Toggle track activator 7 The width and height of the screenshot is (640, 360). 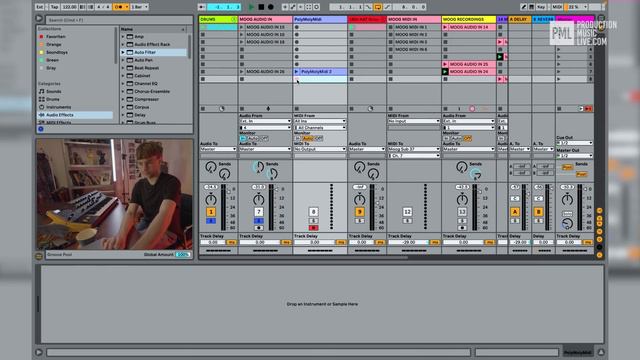259,212
